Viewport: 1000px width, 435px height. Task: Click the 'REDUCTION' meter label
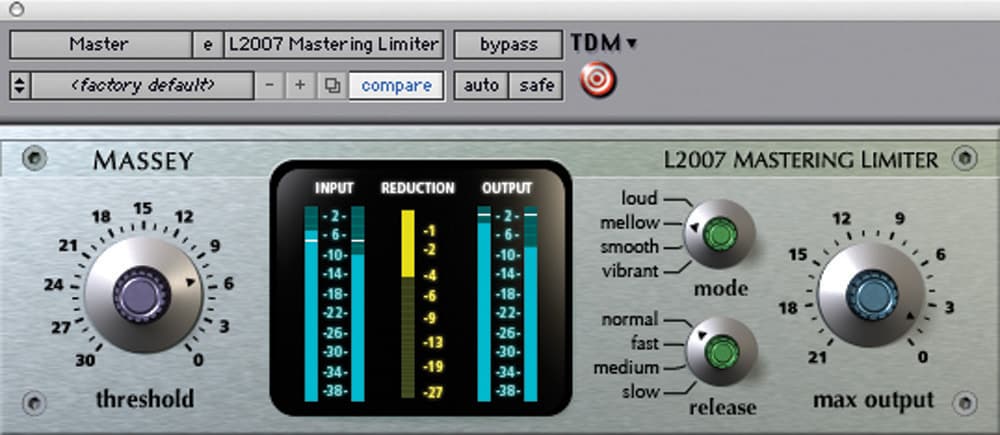tap(418, 188)
